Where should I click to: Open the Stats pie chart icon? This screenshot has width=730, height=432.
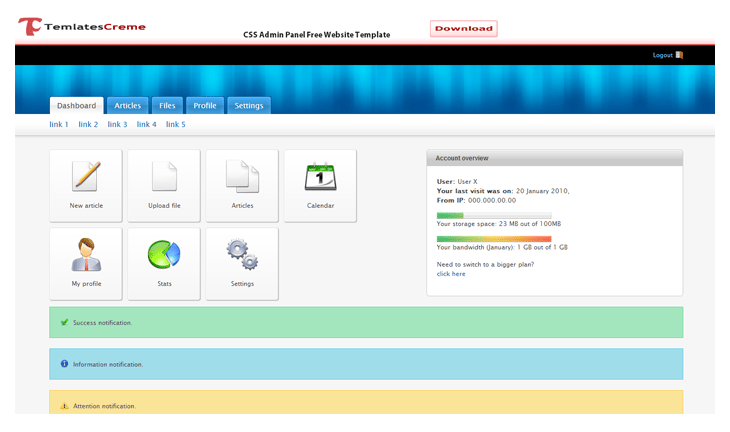pyautogui.click(x=164, y=254)
